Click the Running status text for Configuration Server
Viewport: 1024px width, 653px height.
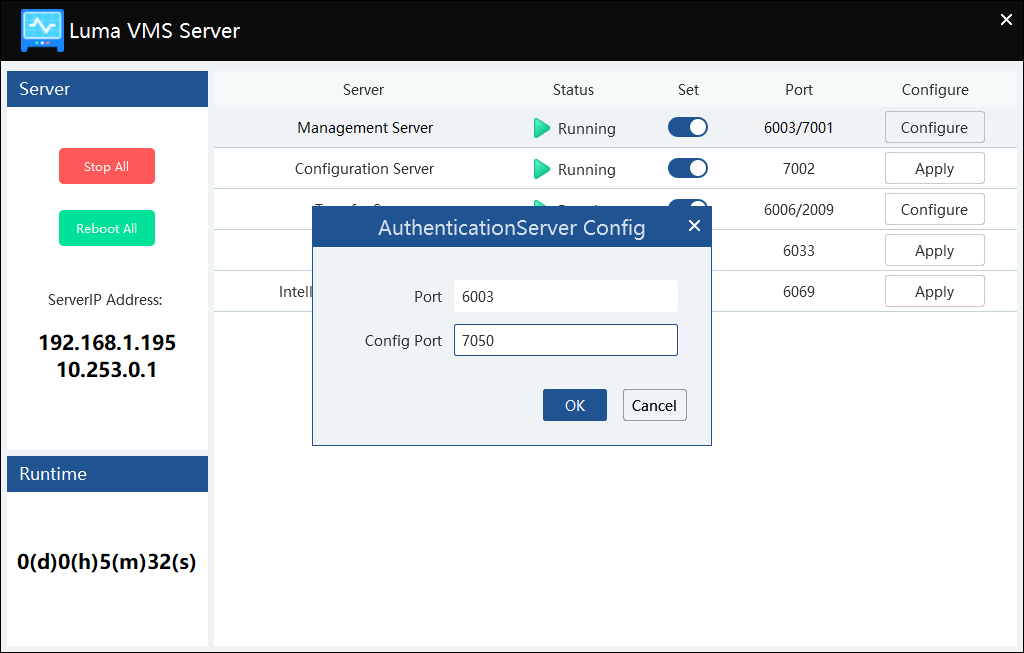(x=586, y=170)
